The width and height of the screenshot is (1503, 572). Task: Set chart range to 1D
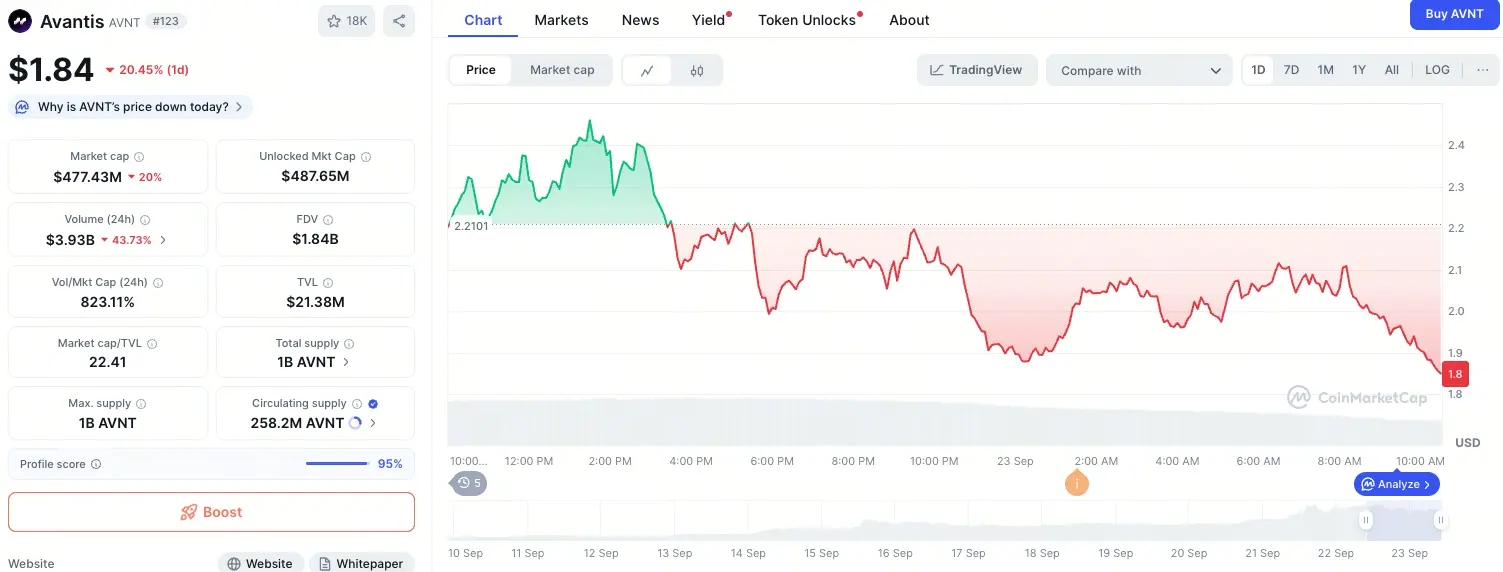click(x=1258, y=70)
